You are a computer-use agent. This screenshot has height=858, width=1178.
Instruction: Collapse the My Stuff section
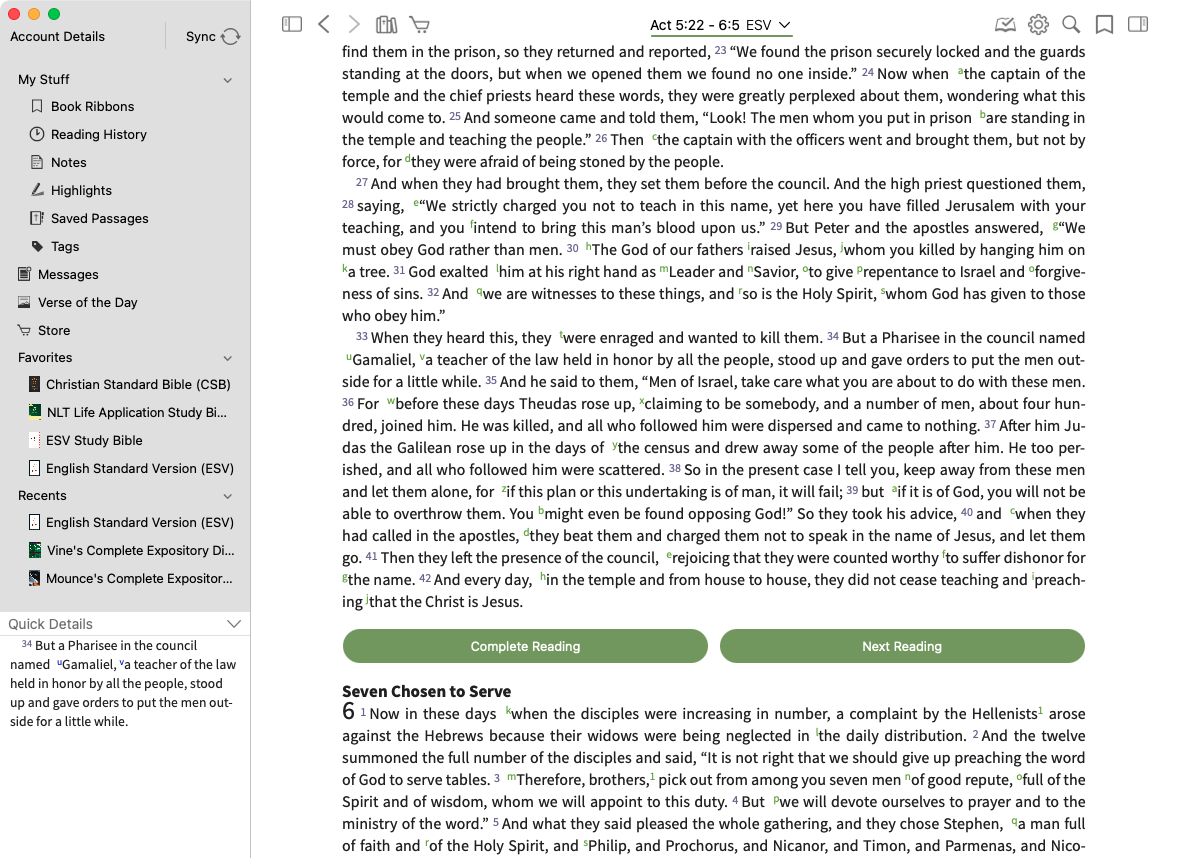tap(228, 80)
